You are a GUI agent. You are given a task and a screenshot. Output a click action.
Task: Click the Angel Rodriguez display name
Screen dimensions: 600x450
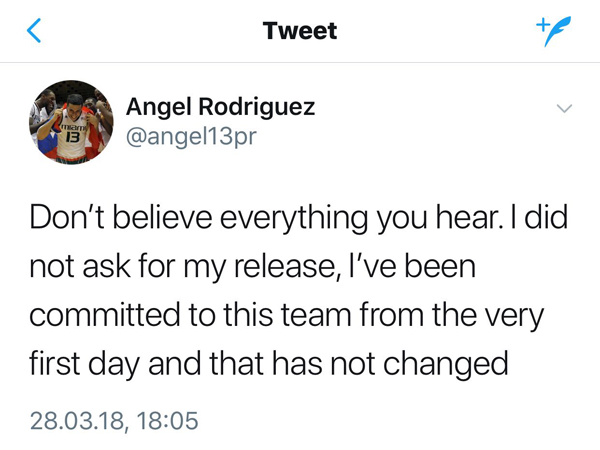(x=219, y=107)
